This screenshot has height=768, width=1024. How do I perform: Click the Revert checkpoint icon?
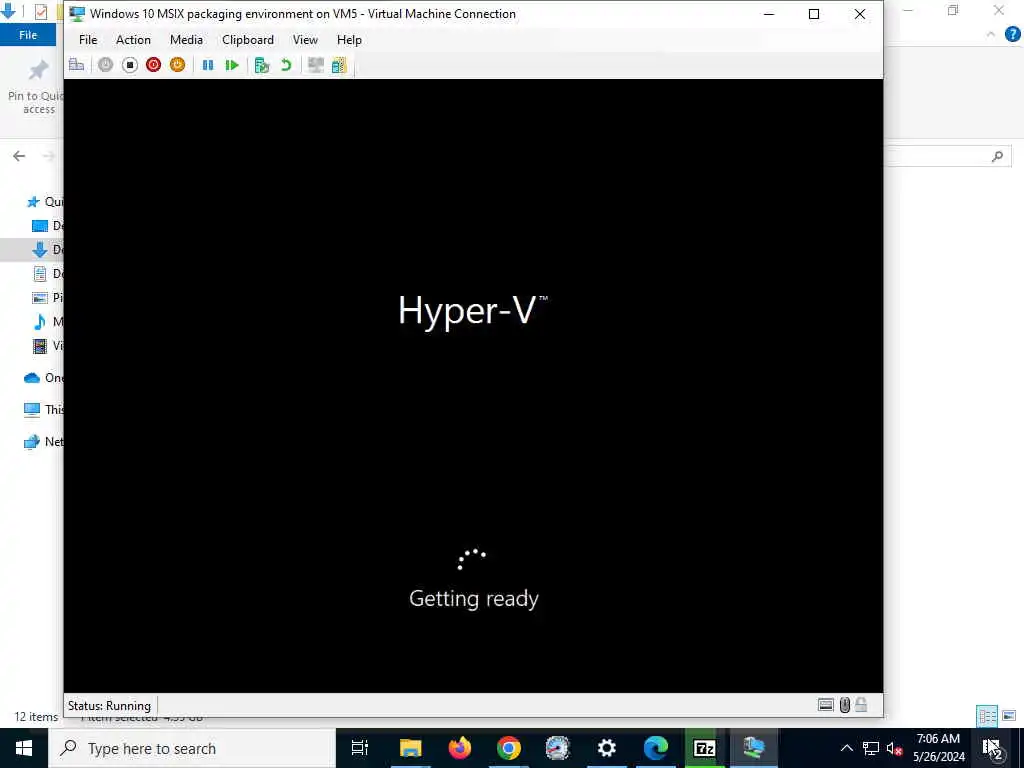tap(286, 65)
